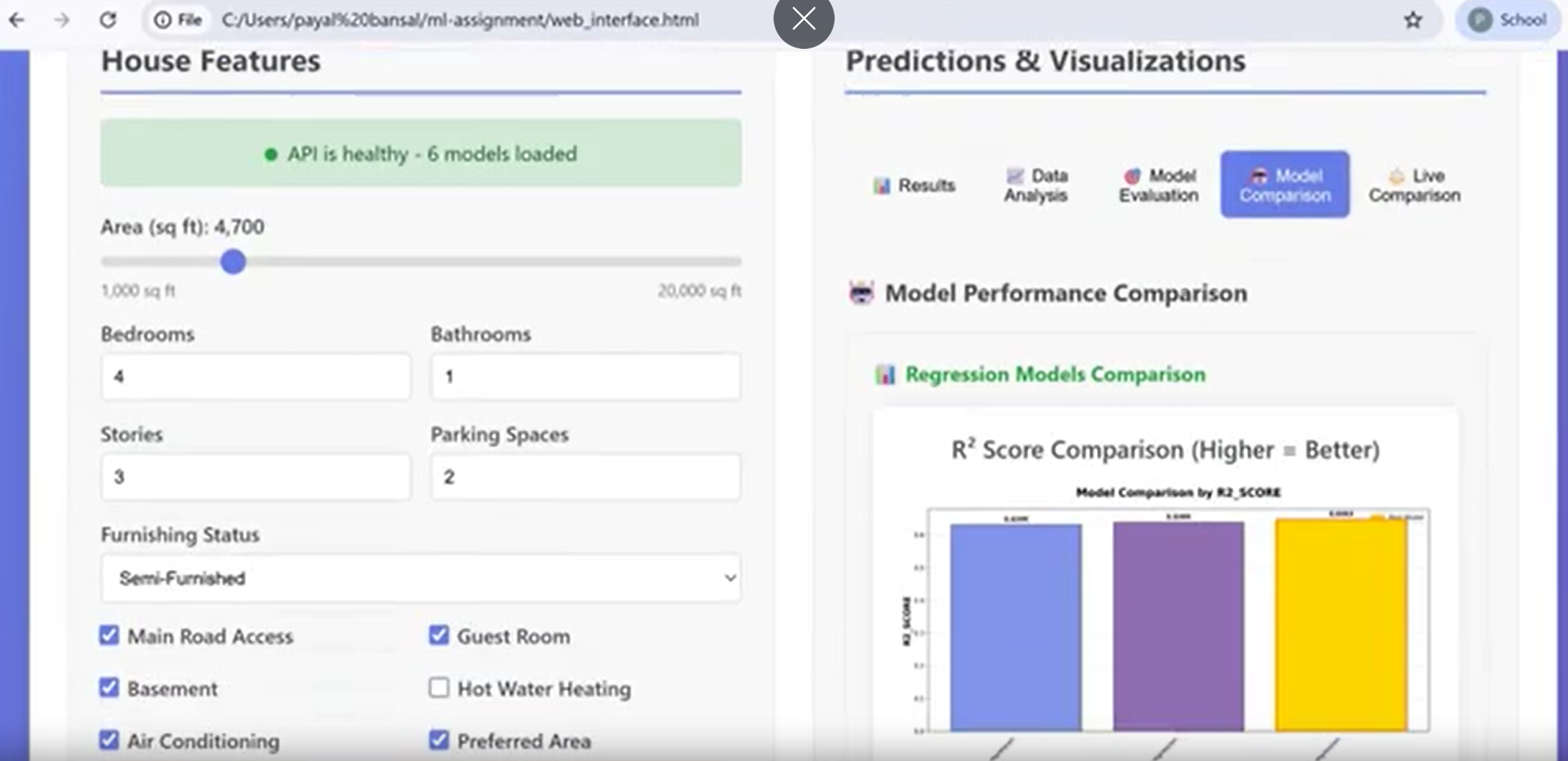1568x761 pixels.
Task: Uncheck the Basement checkbox
Action: pos(109,688)
